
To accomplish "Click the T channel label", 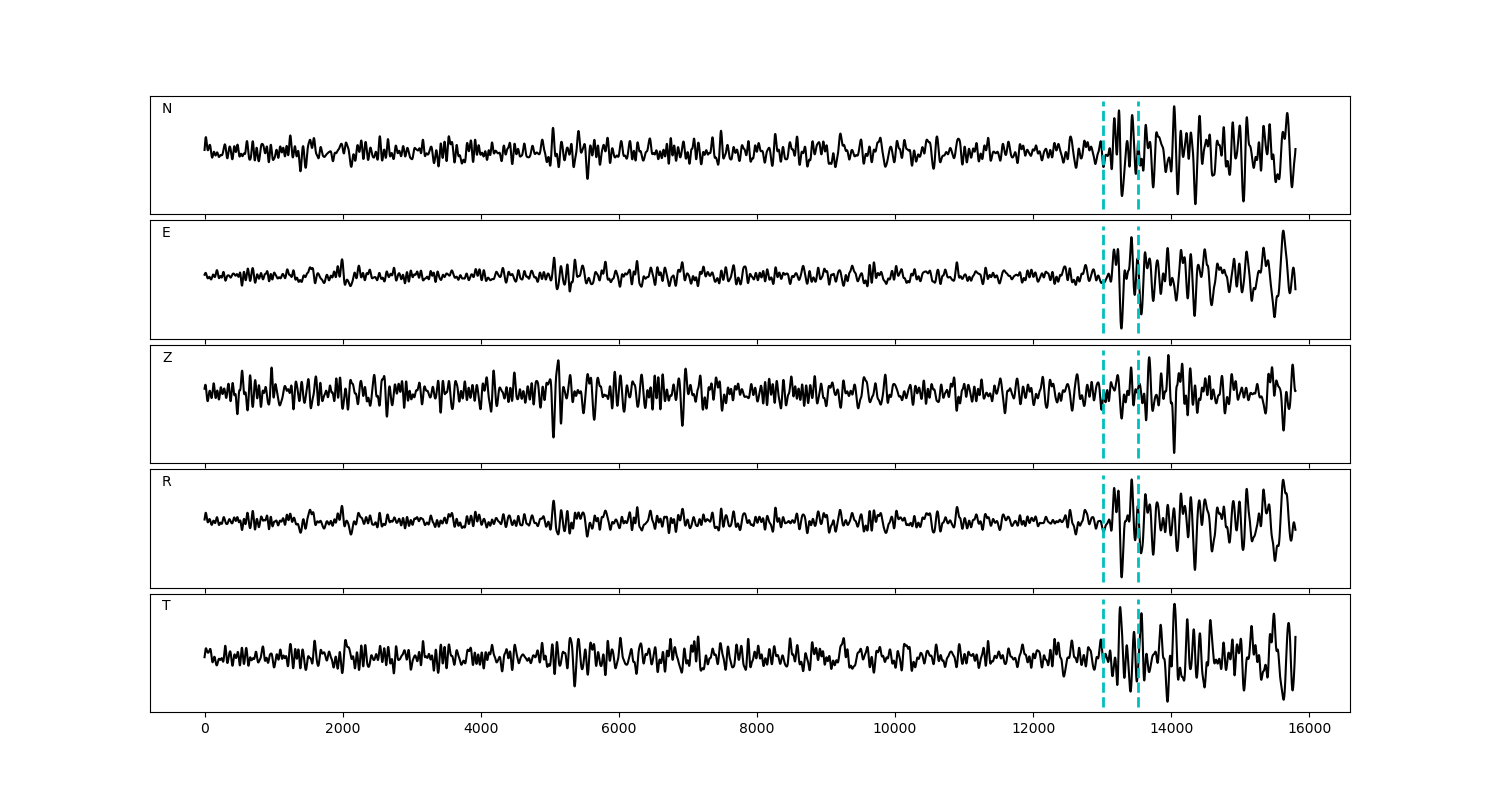I will (166, 606).
